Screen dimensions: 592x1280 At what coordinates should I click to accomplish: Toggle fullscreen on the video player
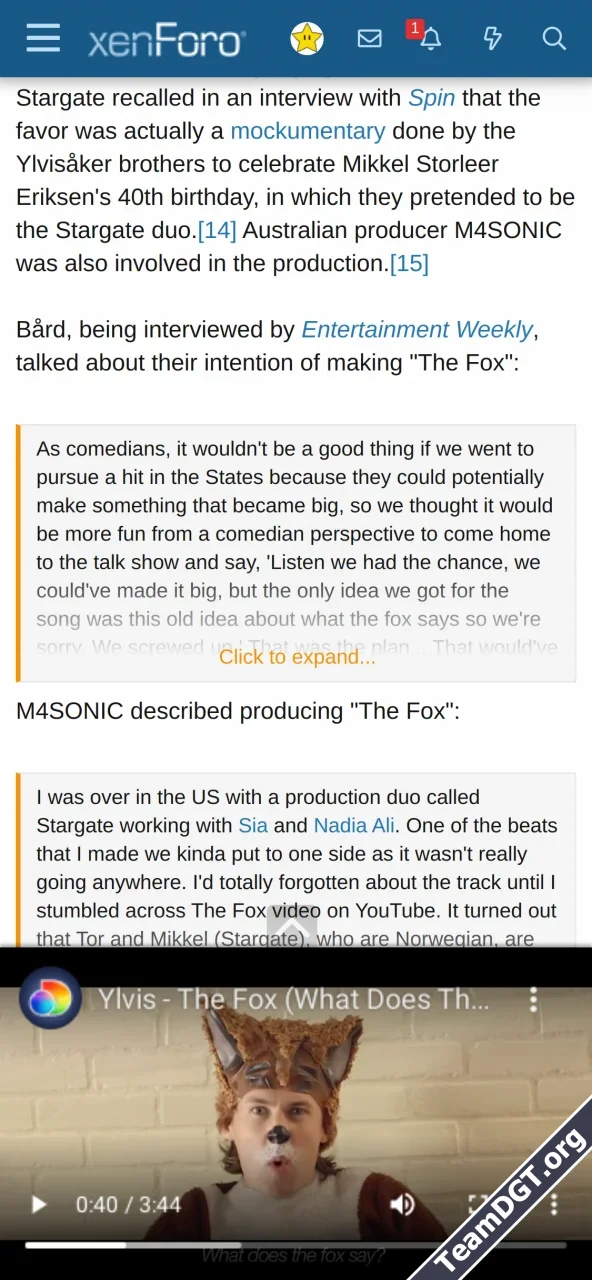pos(480,1204)
